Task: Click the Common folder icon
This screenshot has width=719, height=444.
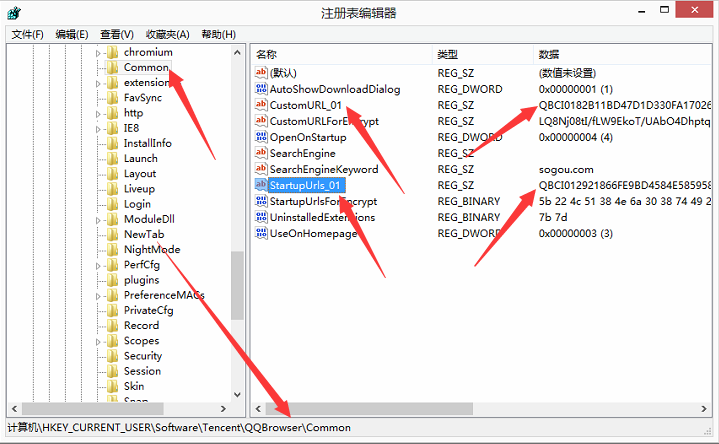Action: (x=112, y=67)
